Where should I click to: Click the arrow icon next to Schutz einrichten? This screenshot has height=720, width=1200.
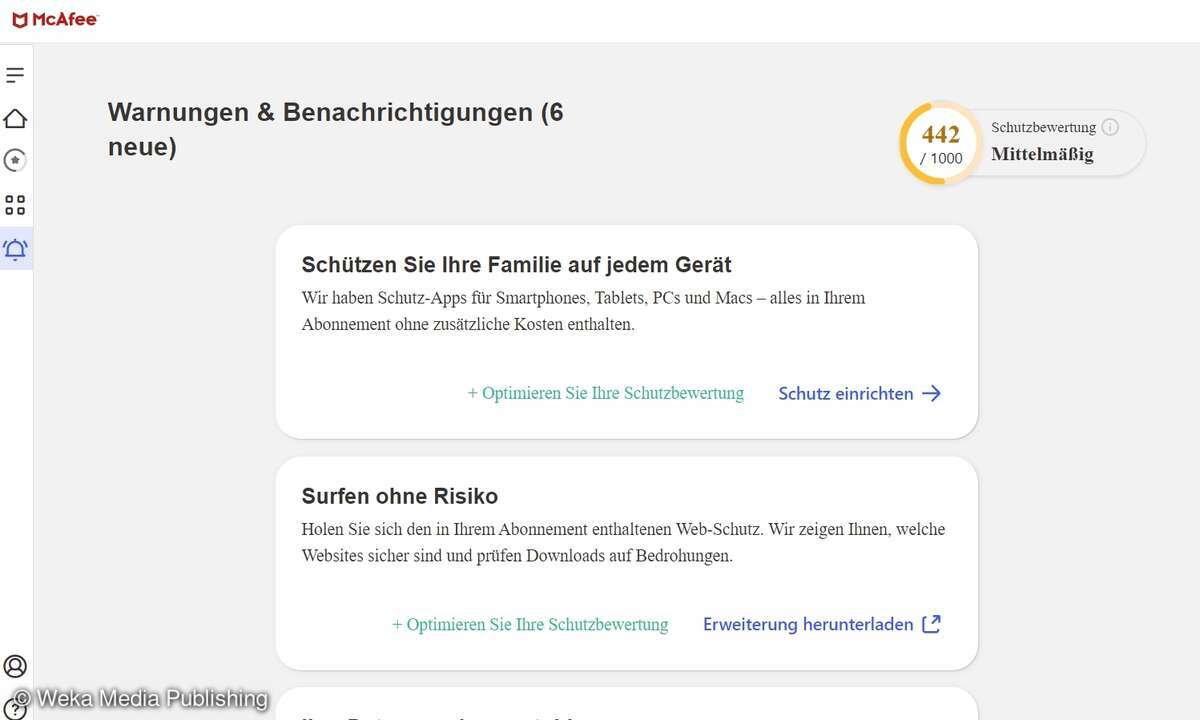pyautogui.click(x=931, y=393)
